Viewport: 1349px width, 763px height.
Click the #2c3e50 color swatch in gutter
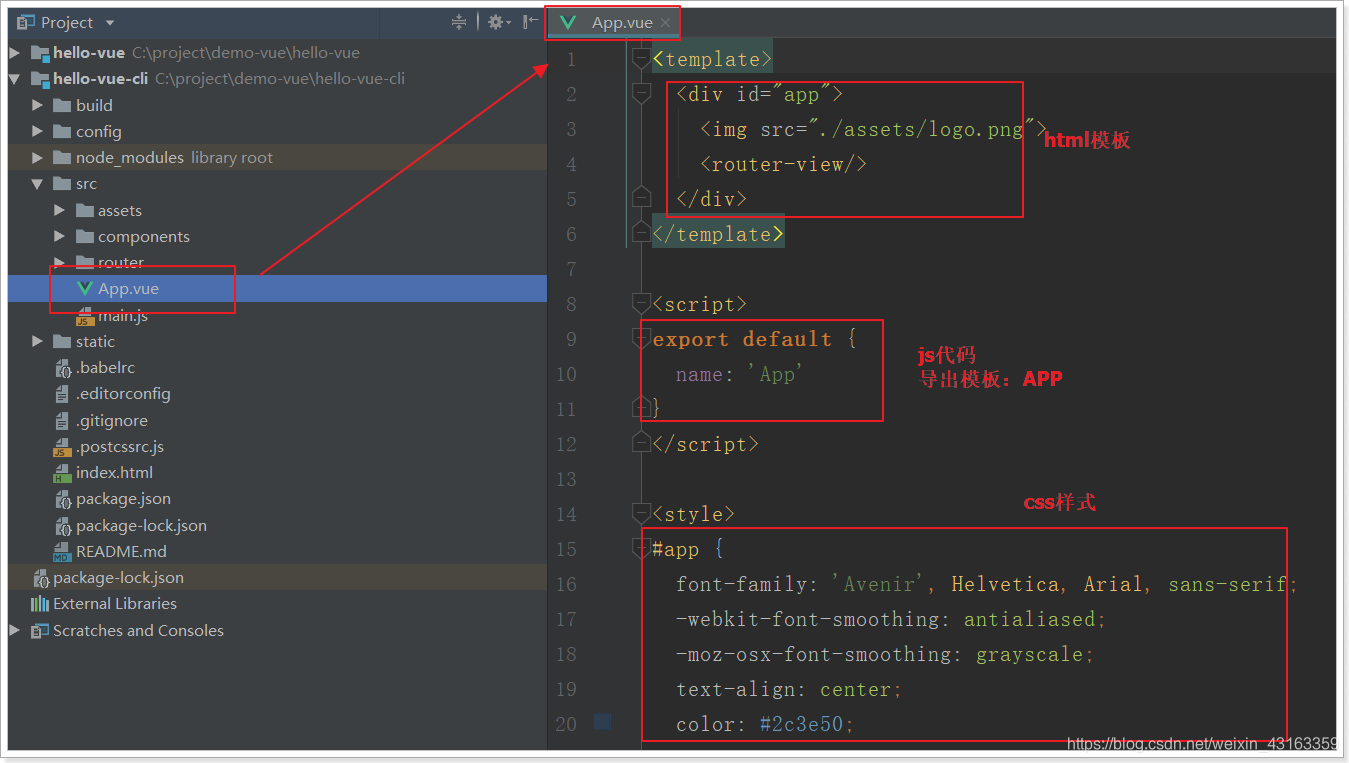[x=602, y=721]
